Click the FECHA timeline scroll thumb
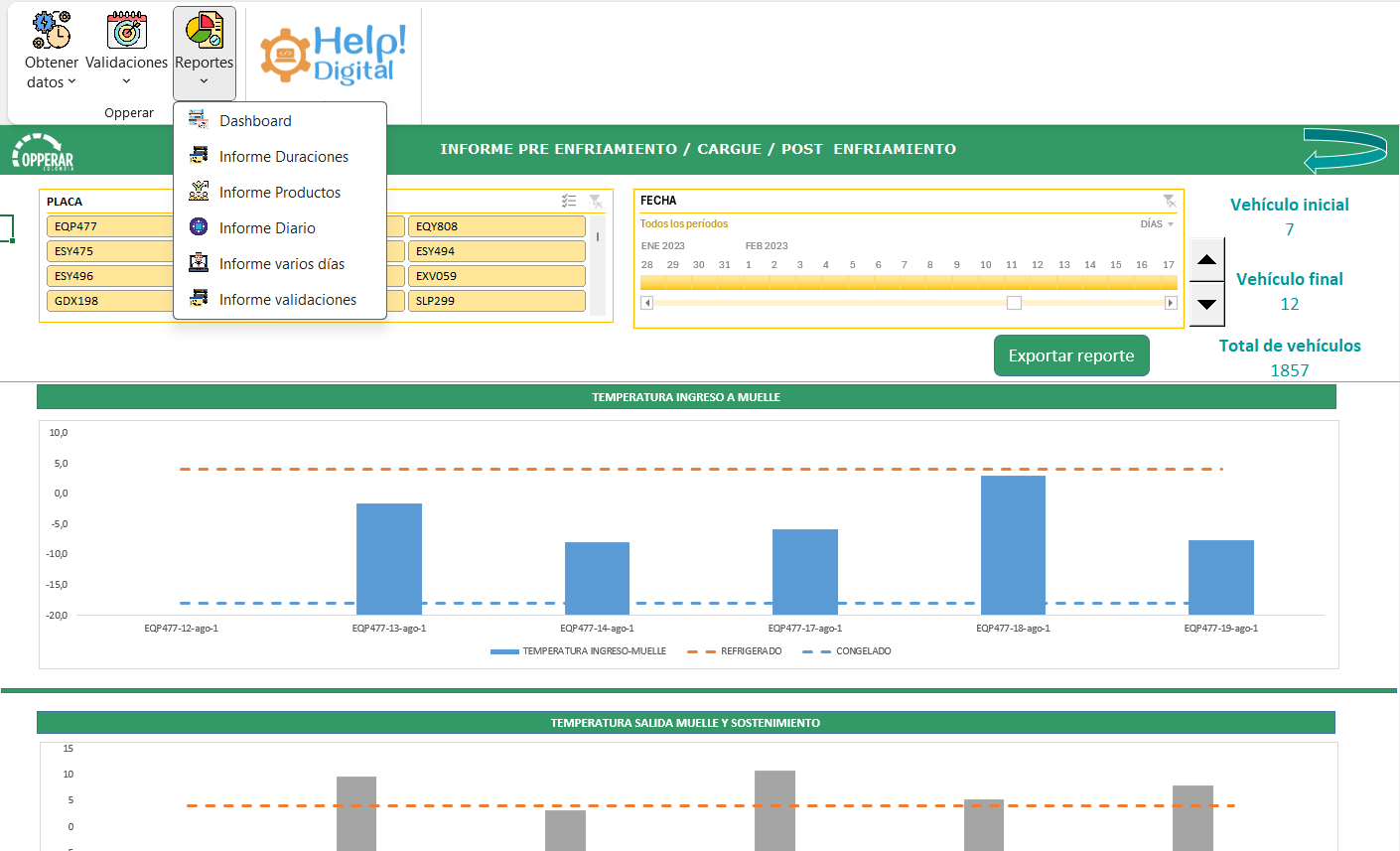This screenshot has height=851, width=1400. click(x=1014, y=303)
